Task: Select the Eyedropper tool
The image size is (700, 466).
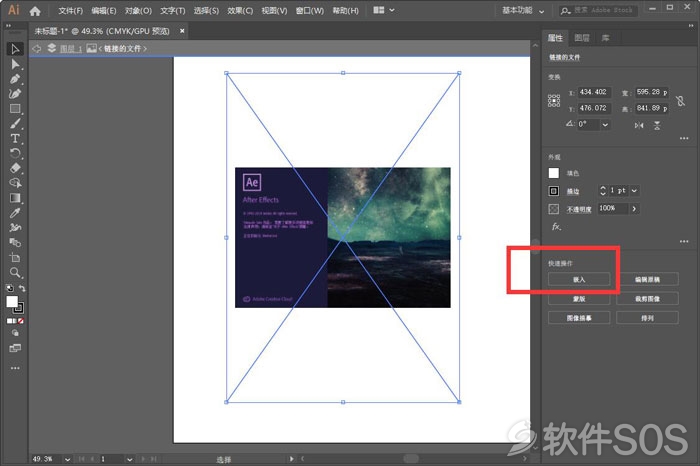Action: [x=15, y=213]
